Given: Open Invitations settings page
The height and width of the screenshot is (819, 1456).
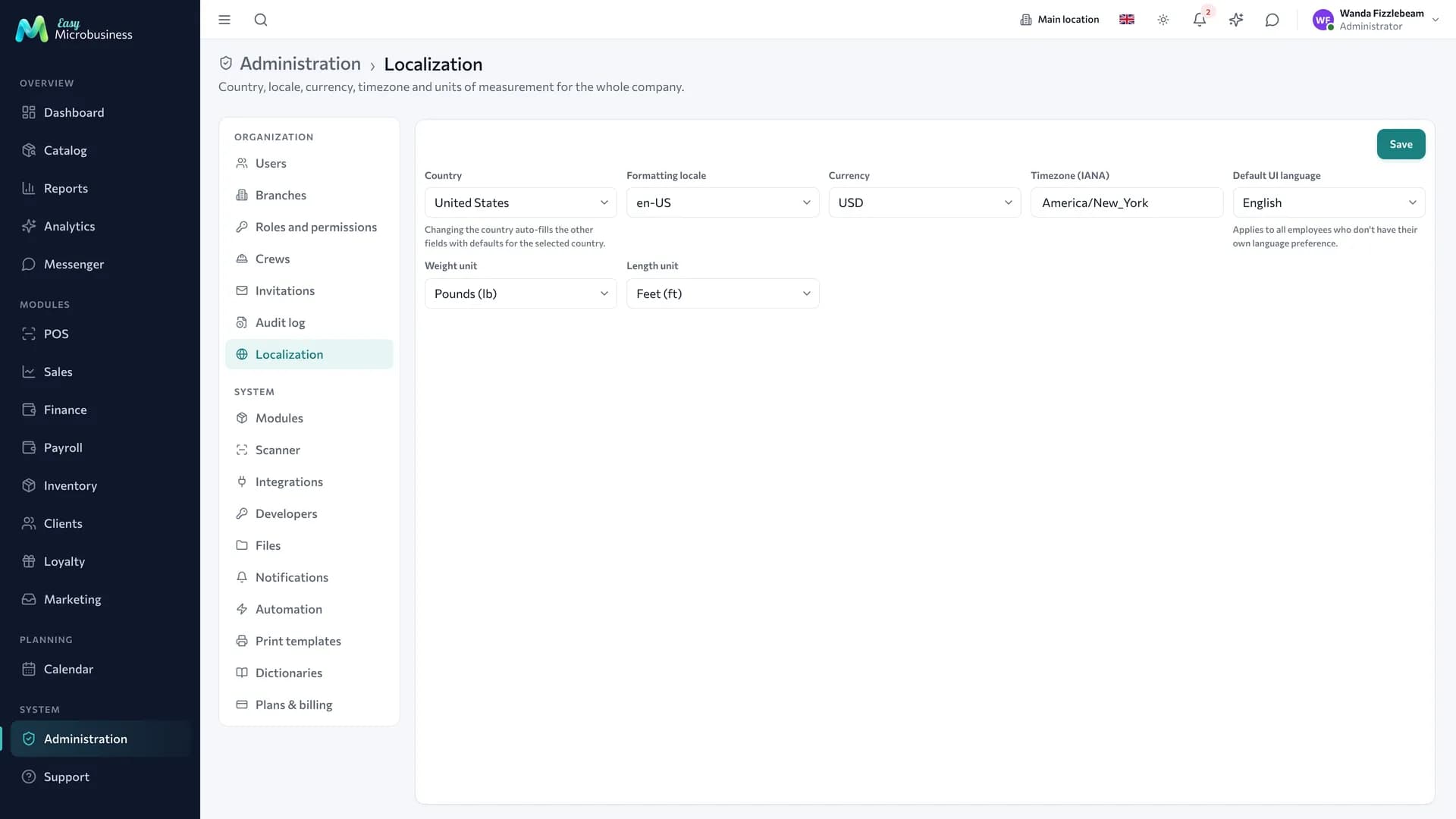Looking at the screenshot, I should 309,290.
